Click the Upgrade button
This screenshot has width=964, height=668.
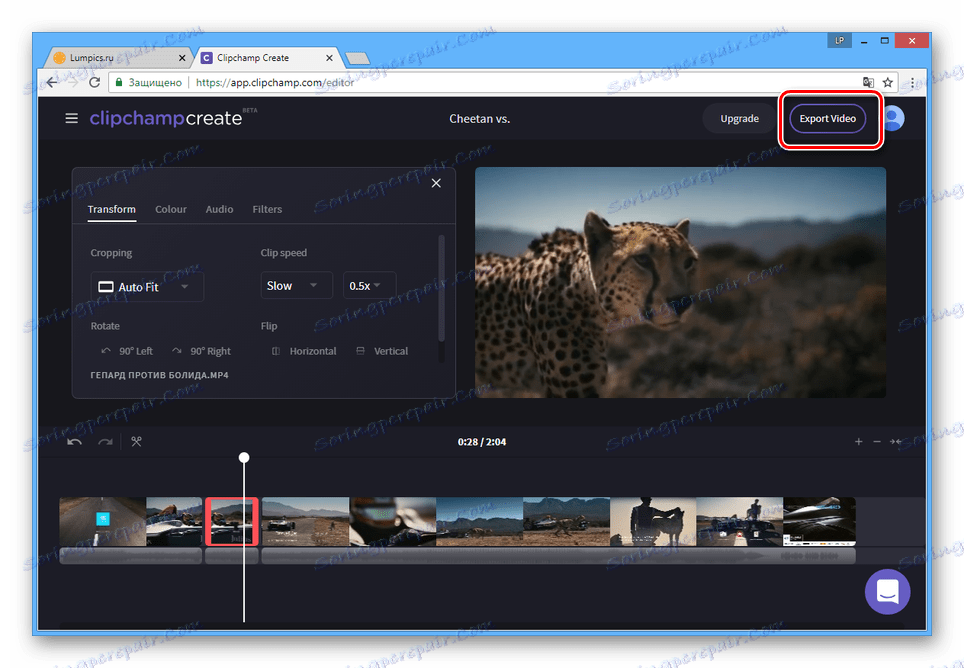(740, 118)
